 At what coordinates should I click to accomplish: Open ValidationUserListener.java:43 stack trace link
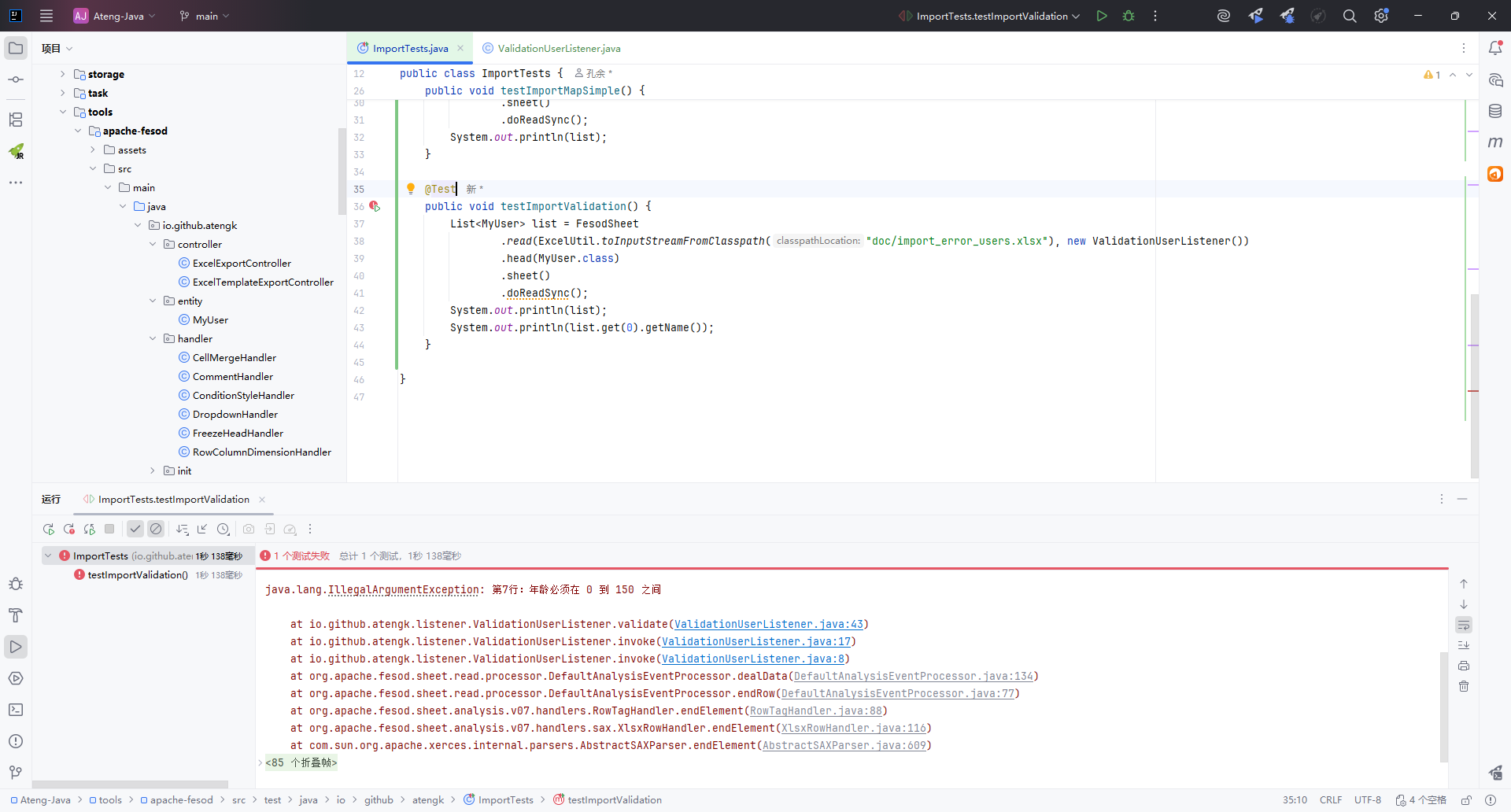pos(768,625)
